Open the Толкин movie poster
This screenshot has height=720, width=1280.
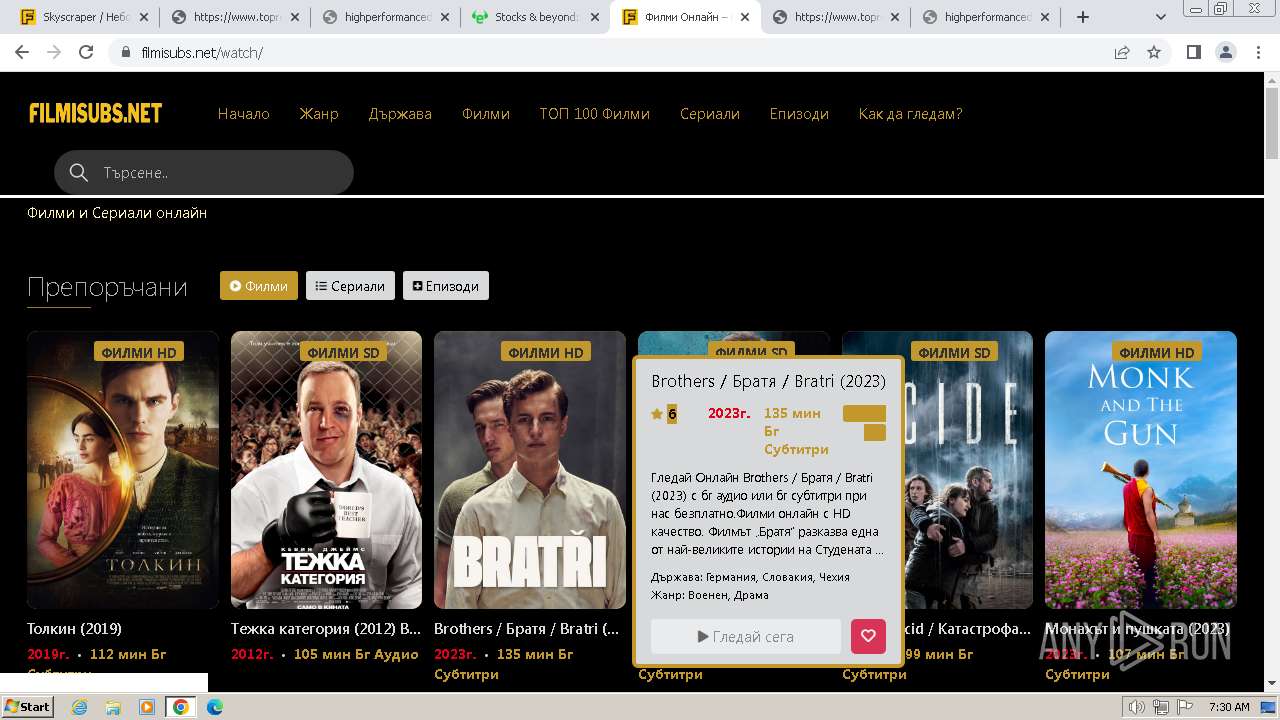point(123,470)
